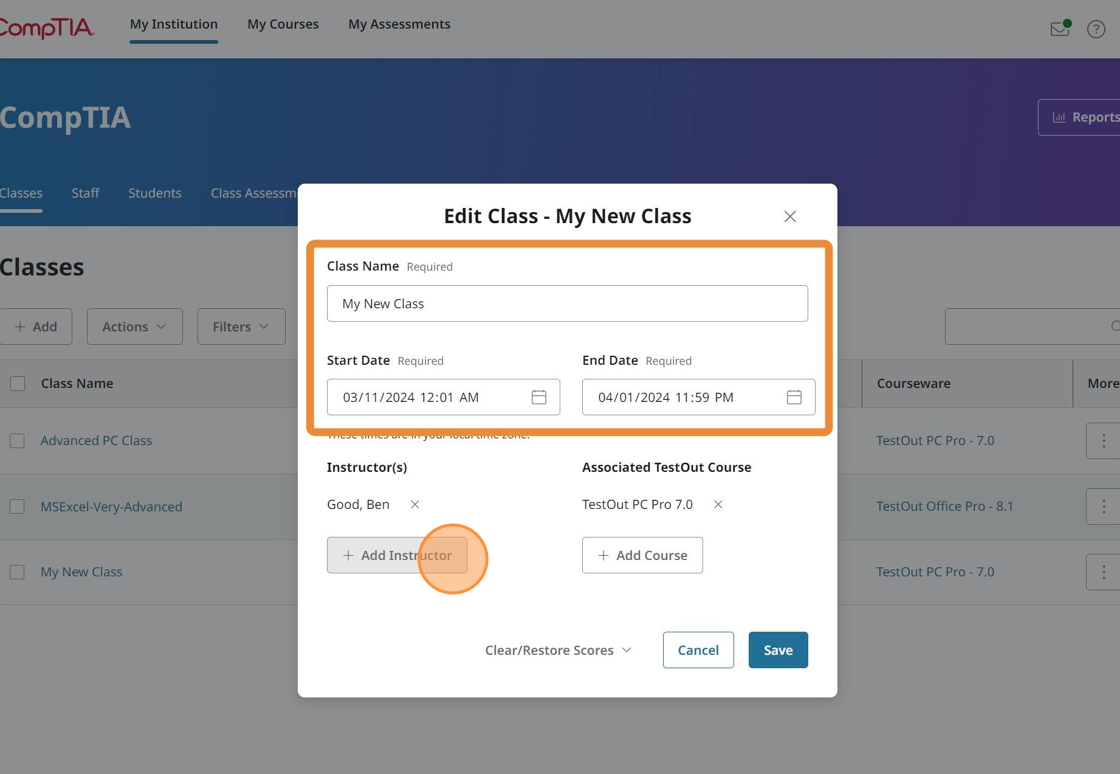Screen dimensions: 1120x774
Task: Click the Class Name input field
Action: 567,303
